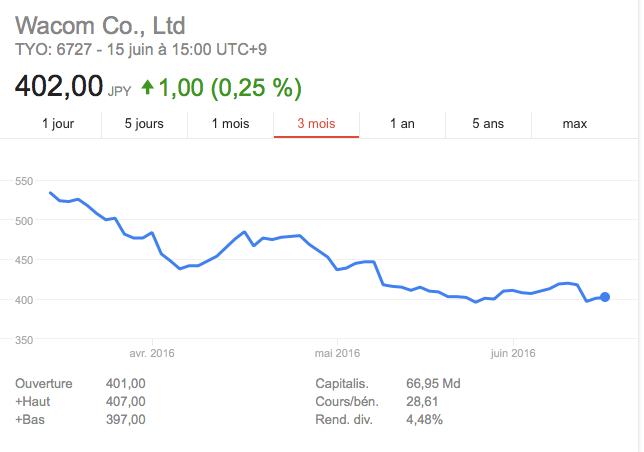Click the 402,00 current price
This screenshot has height=452, width=644.
[x=59, y=86]
